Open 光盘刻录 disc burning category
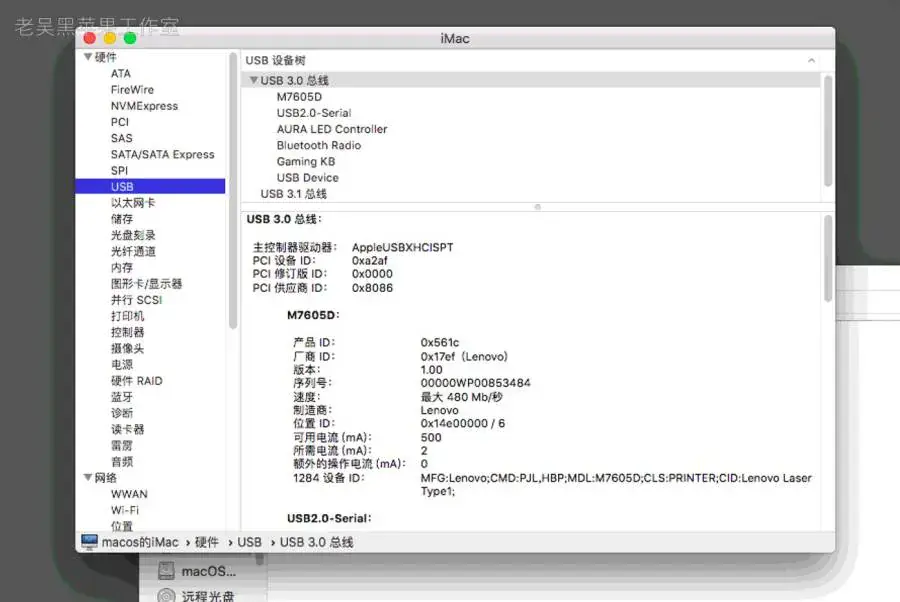The width and height of the screenshot is (900, 602). tap(133, 235)
